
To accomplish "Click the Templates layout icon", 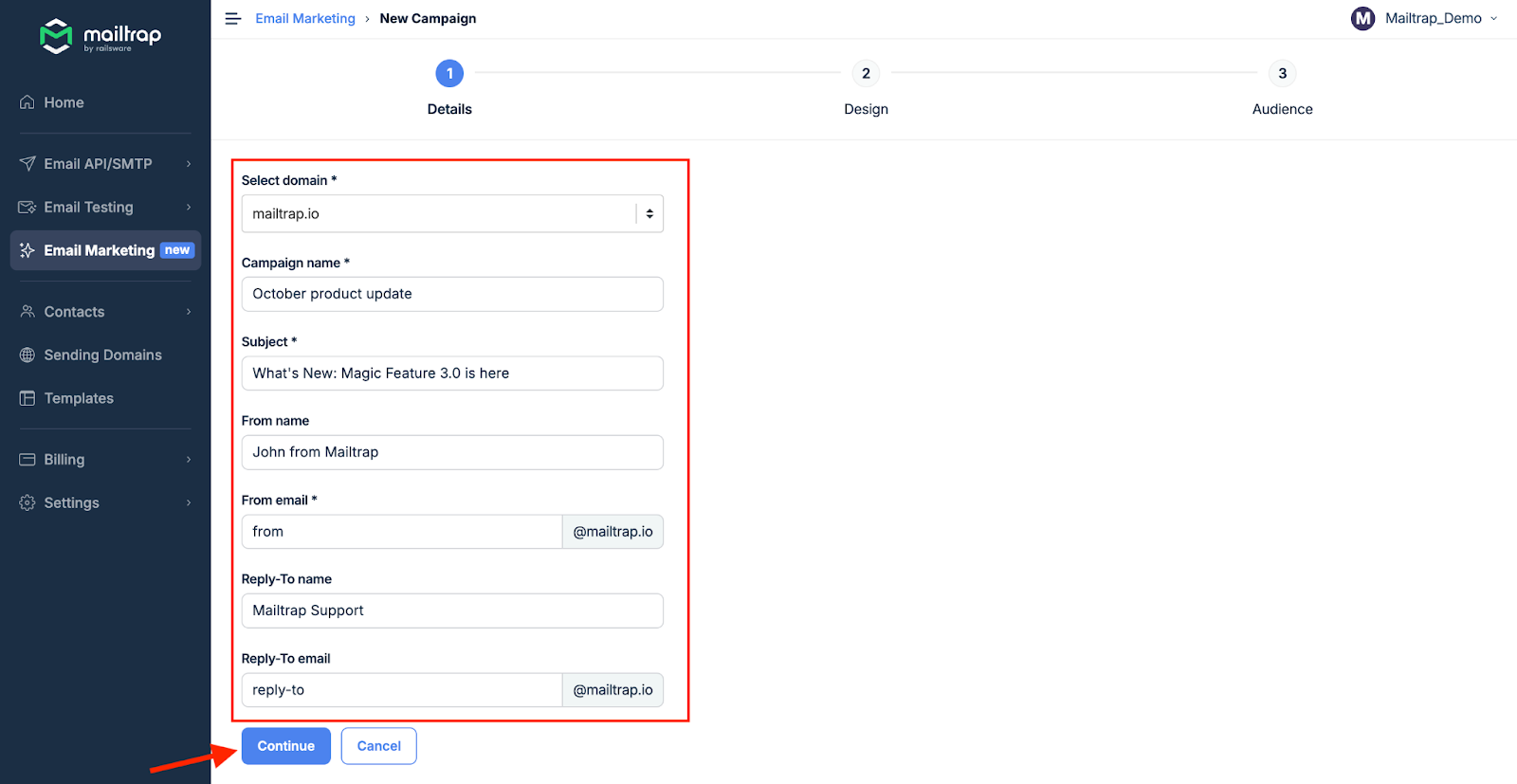I will point(27,398).
